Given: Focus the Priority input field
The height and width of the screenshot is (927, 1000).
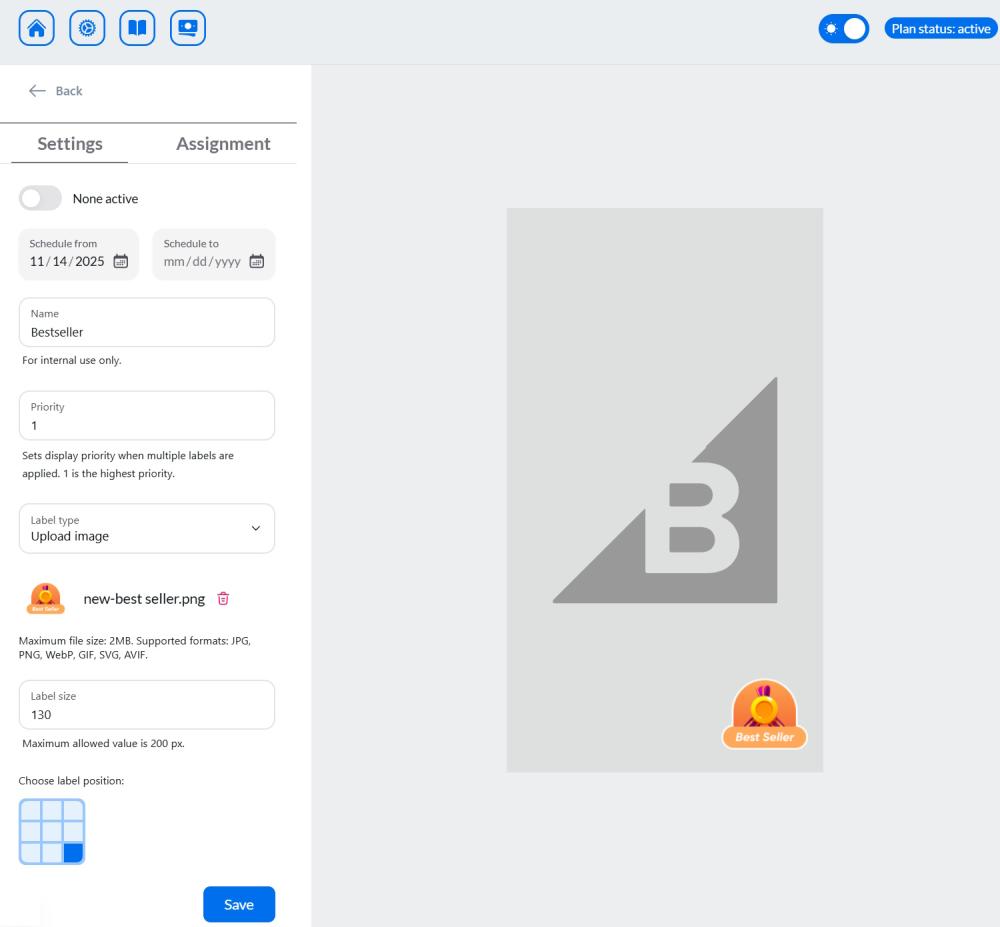Looking at the screenshot, I should tap(147, 424).
